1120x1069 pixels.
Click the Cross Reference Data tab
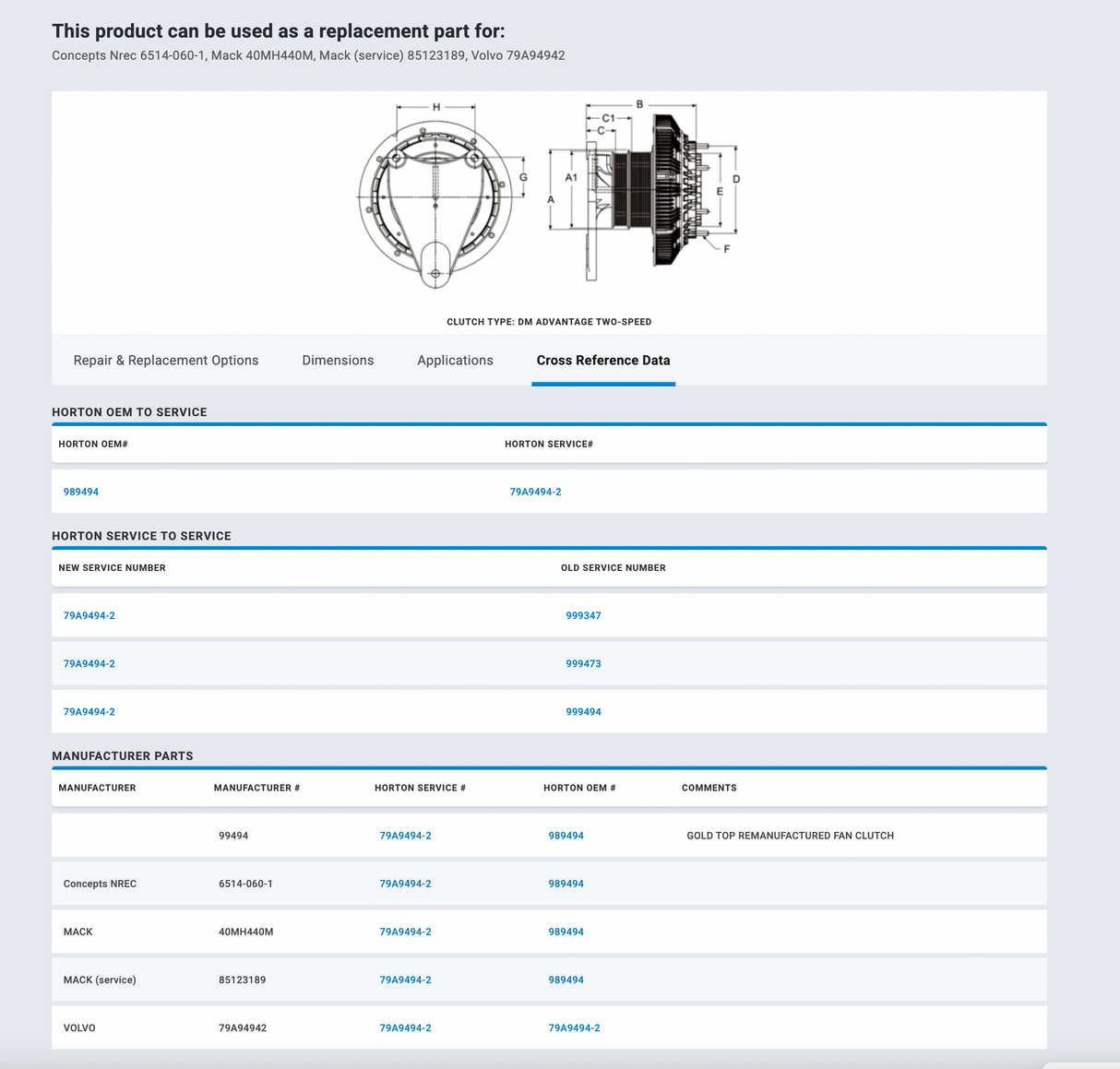pyautogui.click(x=603, y=361)
